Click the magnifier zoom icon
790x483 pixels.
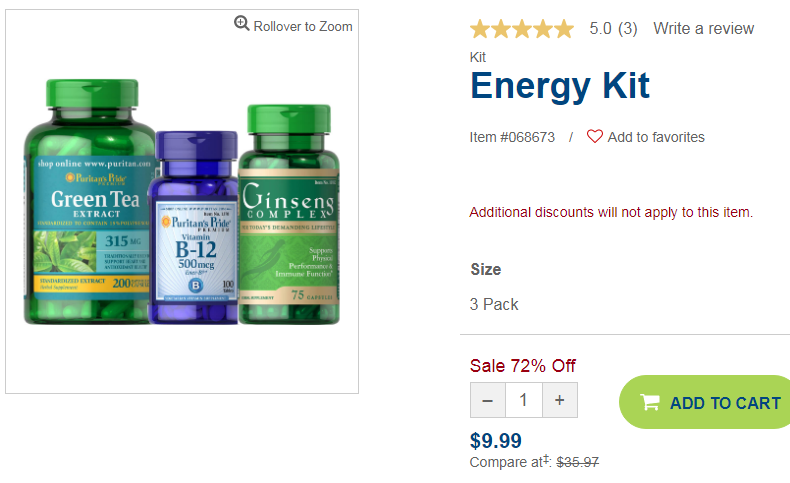click(241, 23)
